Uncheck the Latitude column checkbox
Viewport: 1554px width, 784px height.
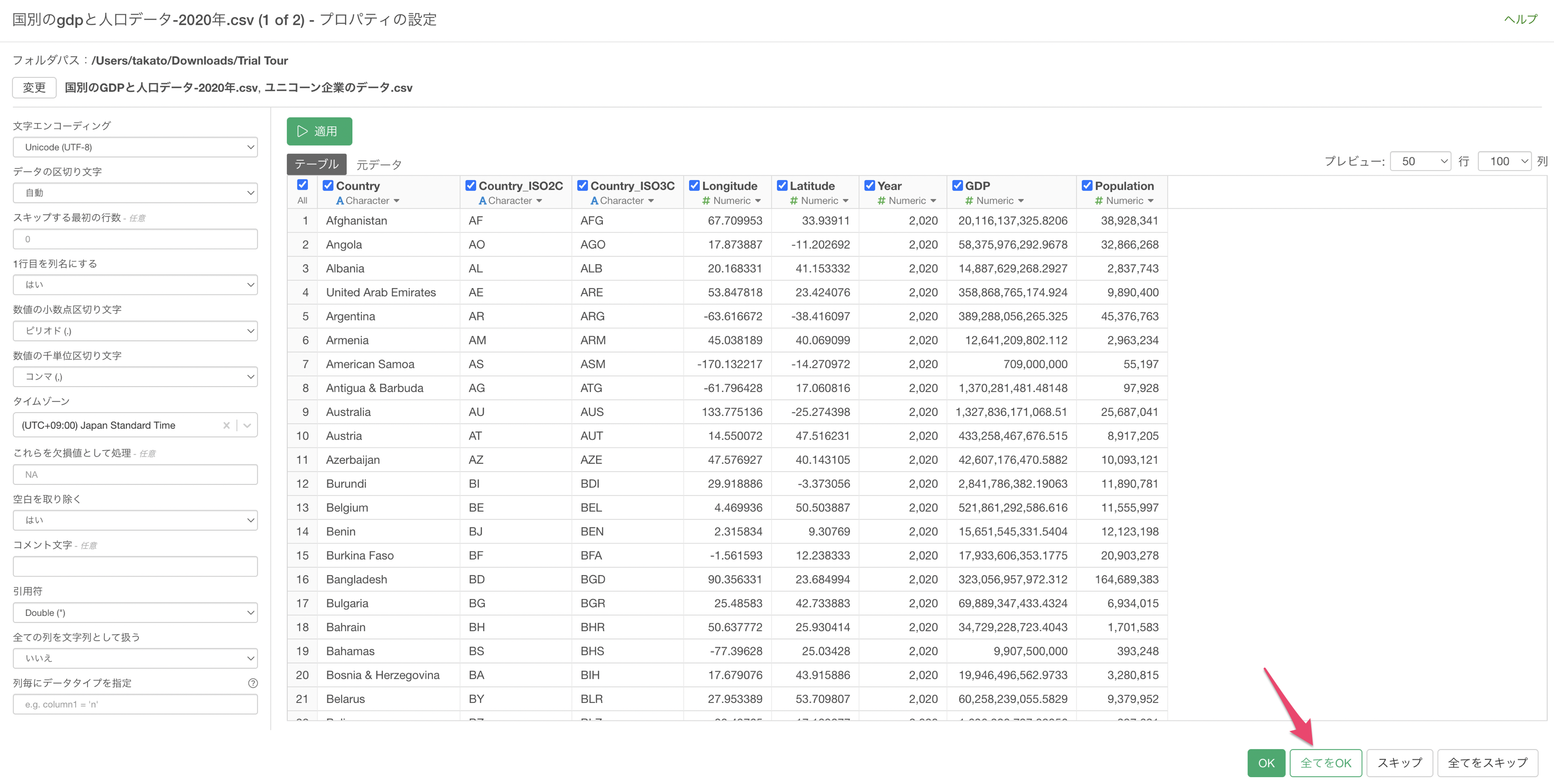coord(782,185)
